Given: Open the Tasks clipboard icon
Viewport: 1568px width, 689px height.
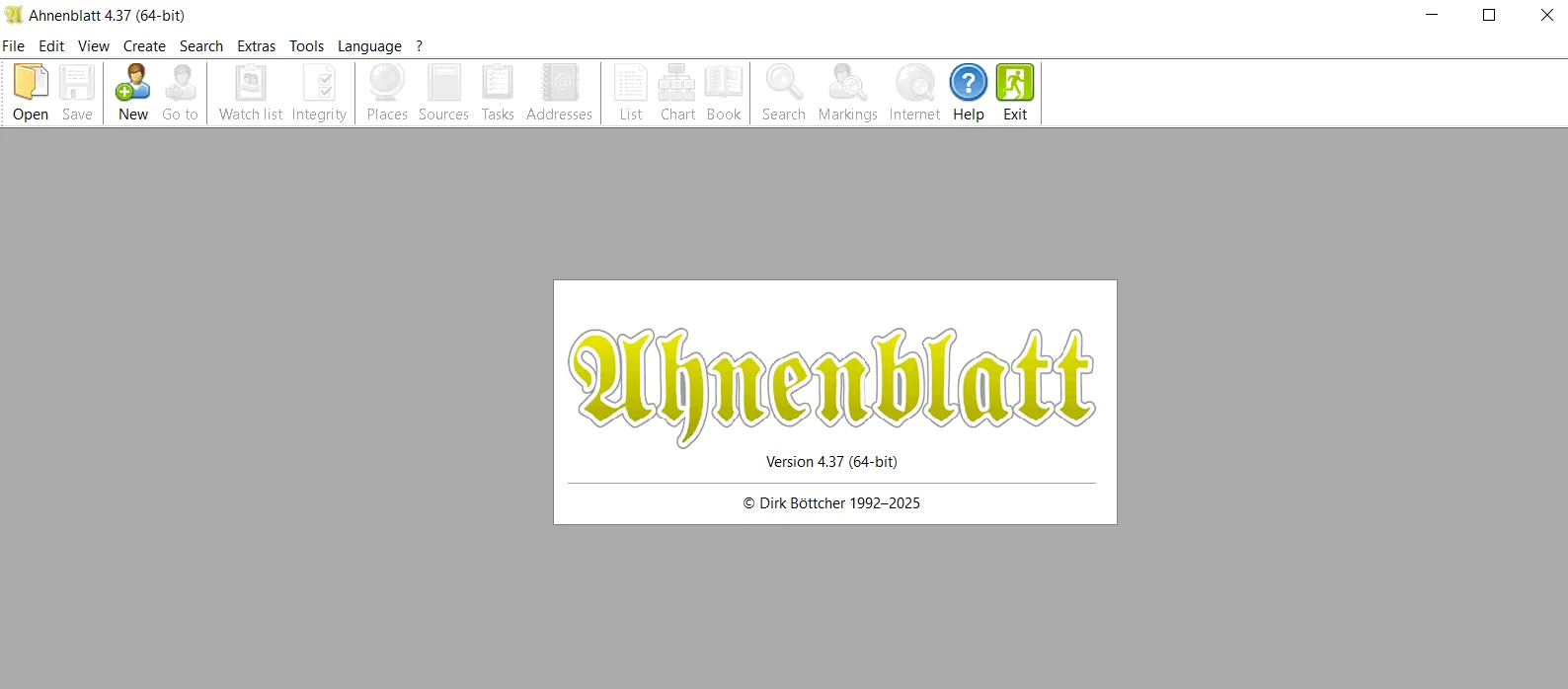Looking at the screenshot, I should [x=498, y=93].
